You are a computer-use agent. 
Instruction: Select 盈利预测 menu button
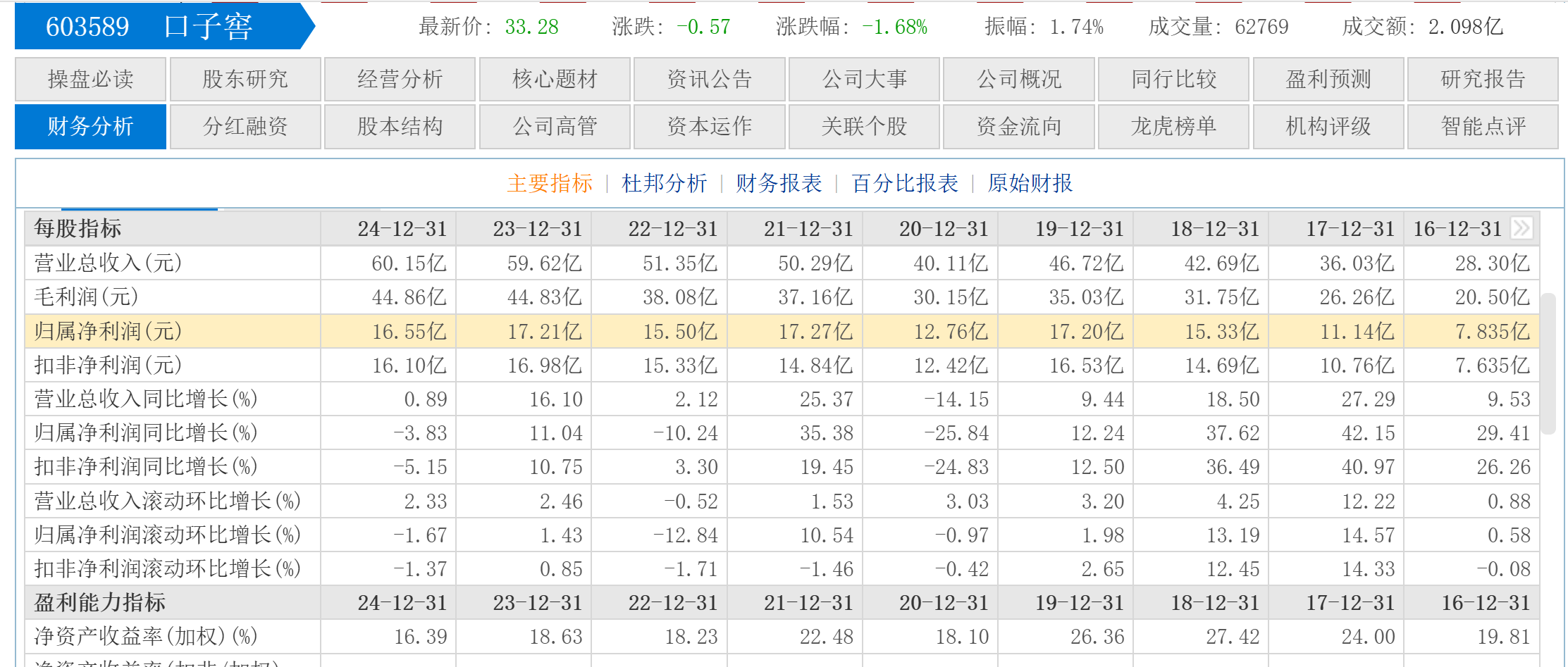pos(1328,79)
